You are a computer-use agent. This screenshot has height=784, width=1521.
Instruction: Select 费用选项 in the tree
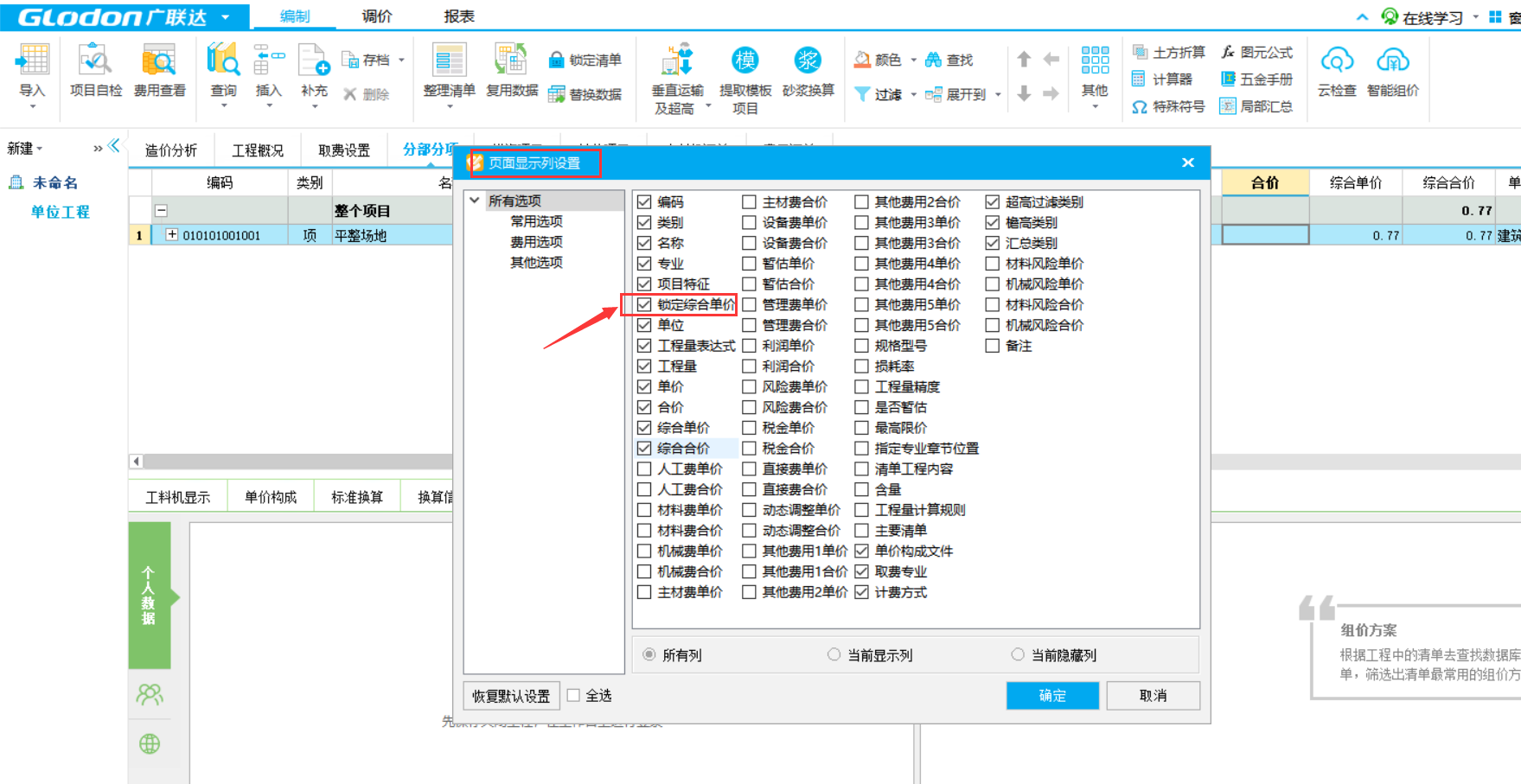tap(536, 242)
